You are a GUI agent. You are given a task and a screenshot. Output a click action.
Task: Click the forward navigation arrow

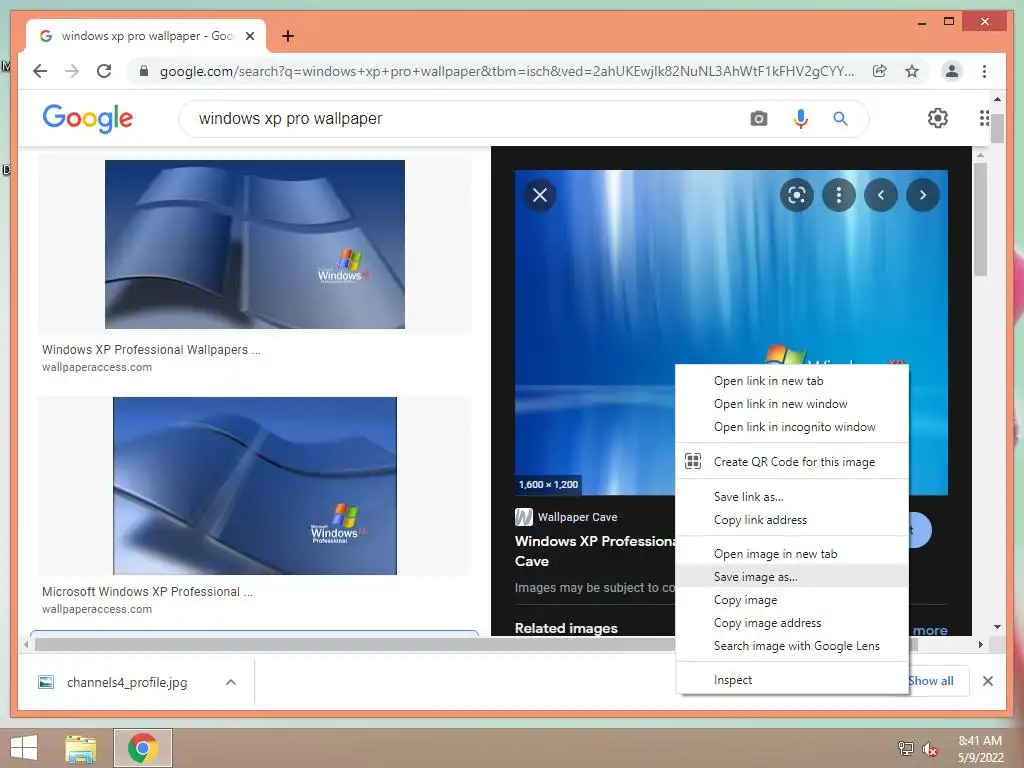[x=72, y=71]
